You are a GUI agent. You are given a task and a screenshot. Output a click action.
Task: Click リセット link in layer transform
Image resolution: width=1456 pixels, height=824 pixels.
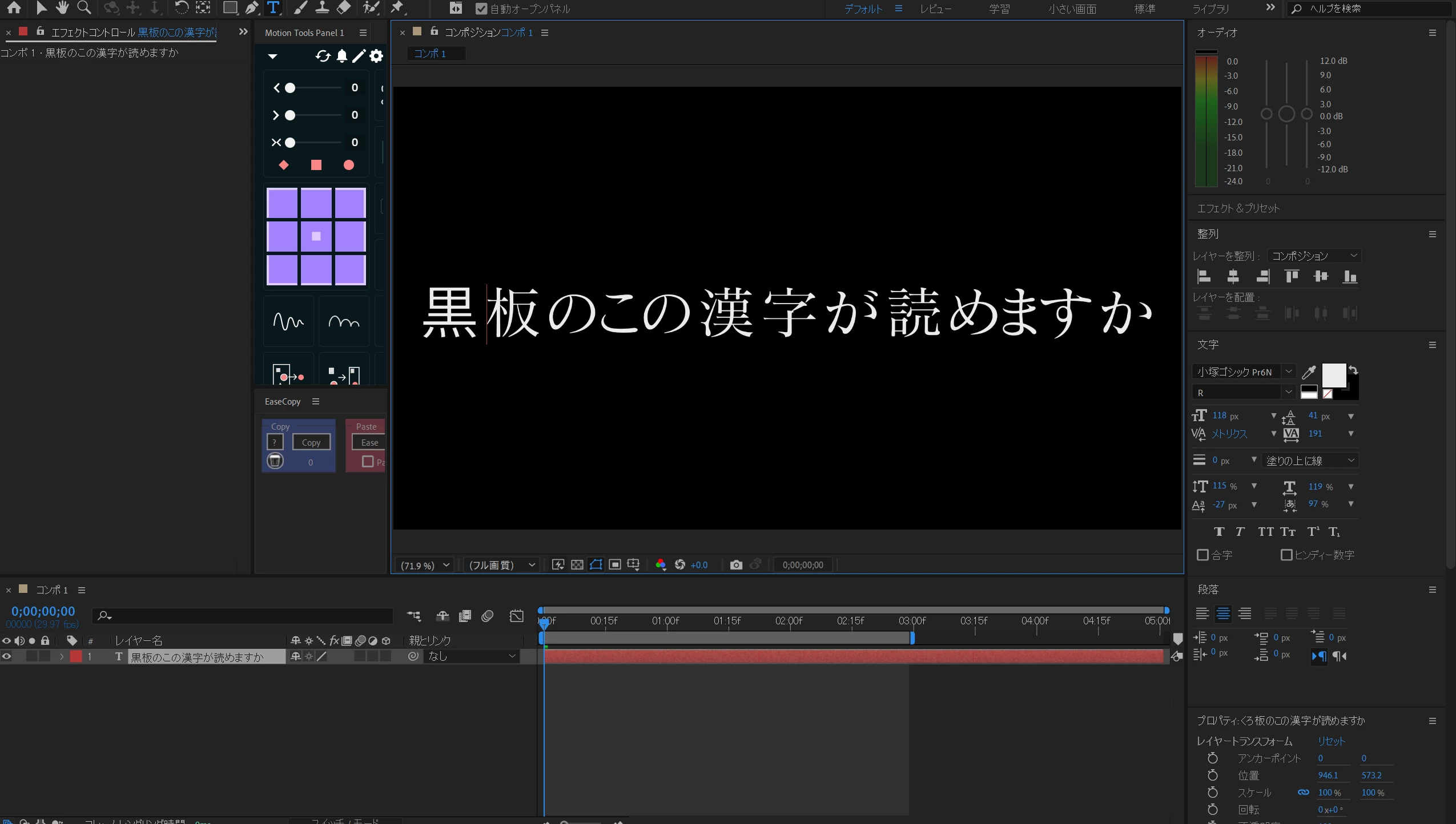click(1332, 741)
